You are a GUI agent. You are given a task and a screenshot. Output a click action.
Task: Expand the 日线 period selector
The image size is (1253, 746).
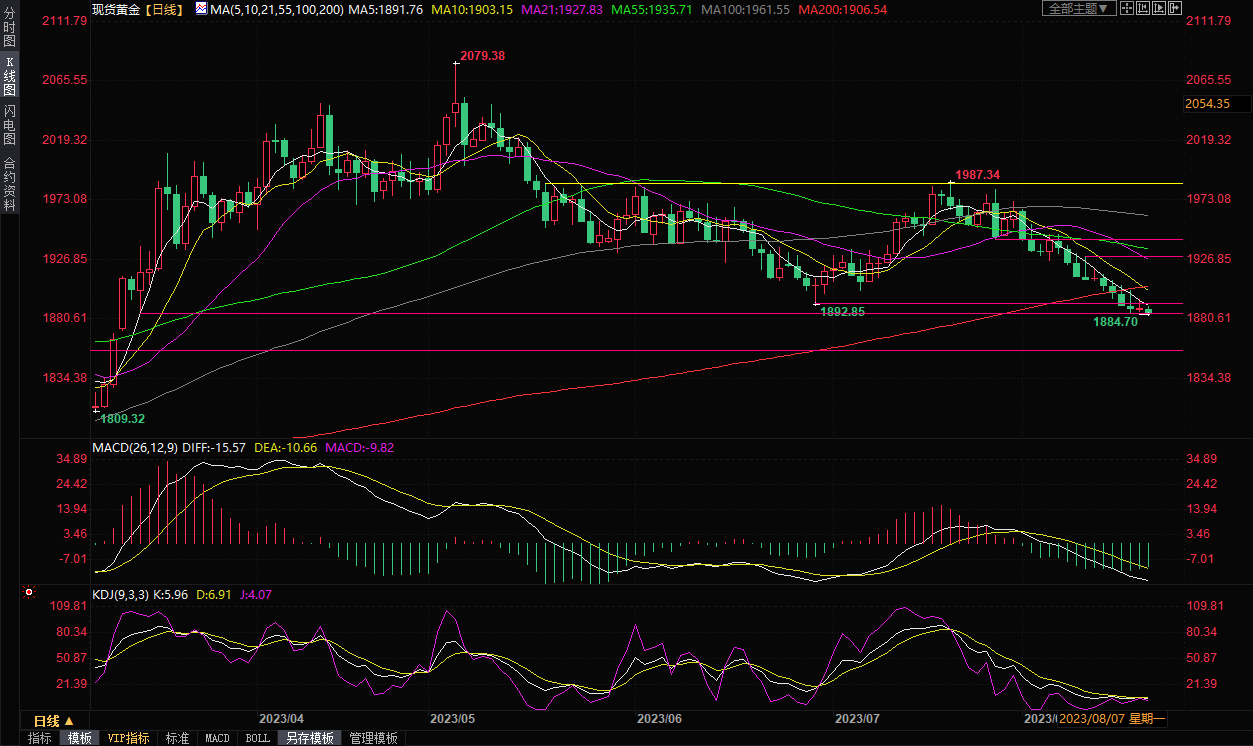coord(53,720)
